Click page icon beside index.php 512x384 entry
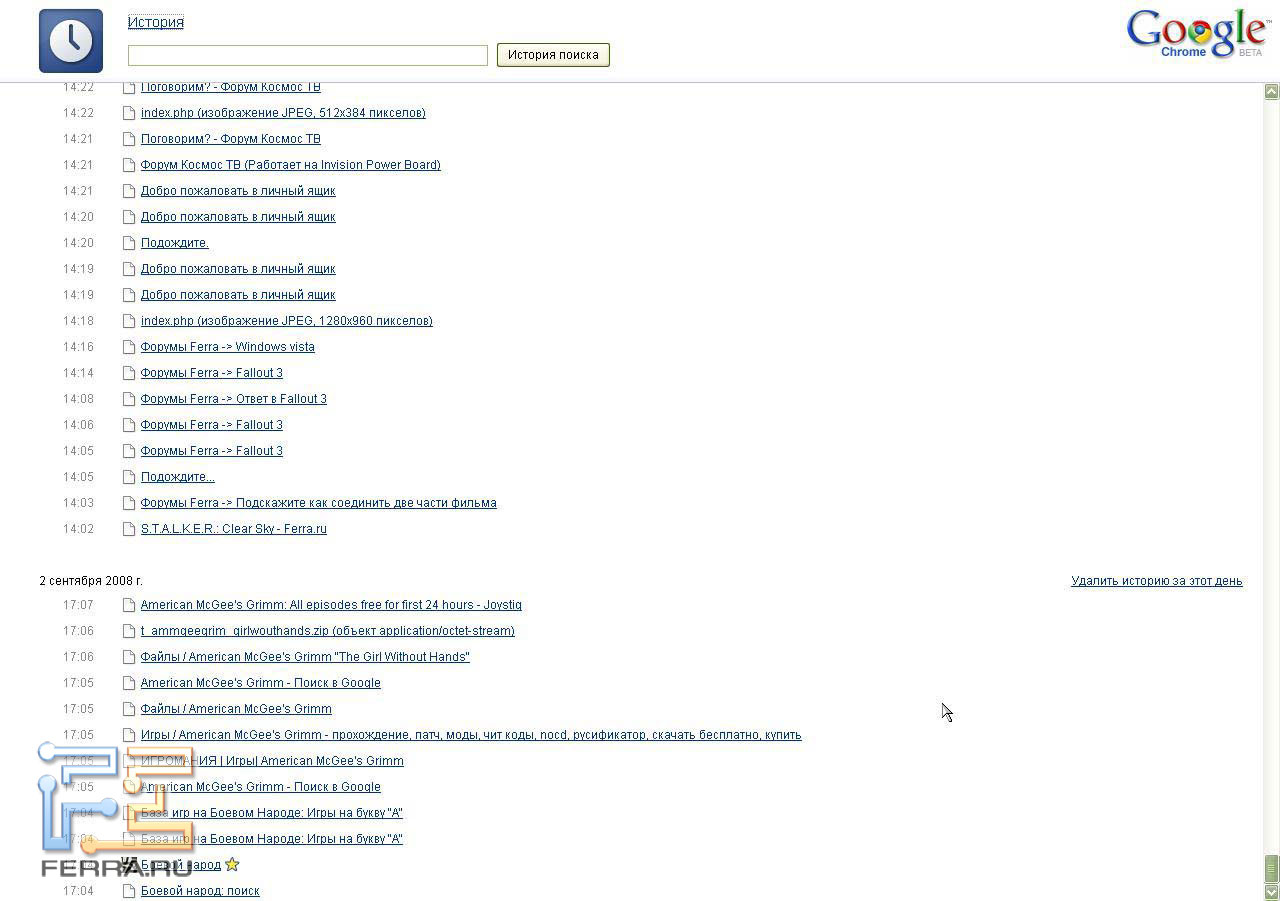This screenshot has height=901, width=1280. pos(129,113)
